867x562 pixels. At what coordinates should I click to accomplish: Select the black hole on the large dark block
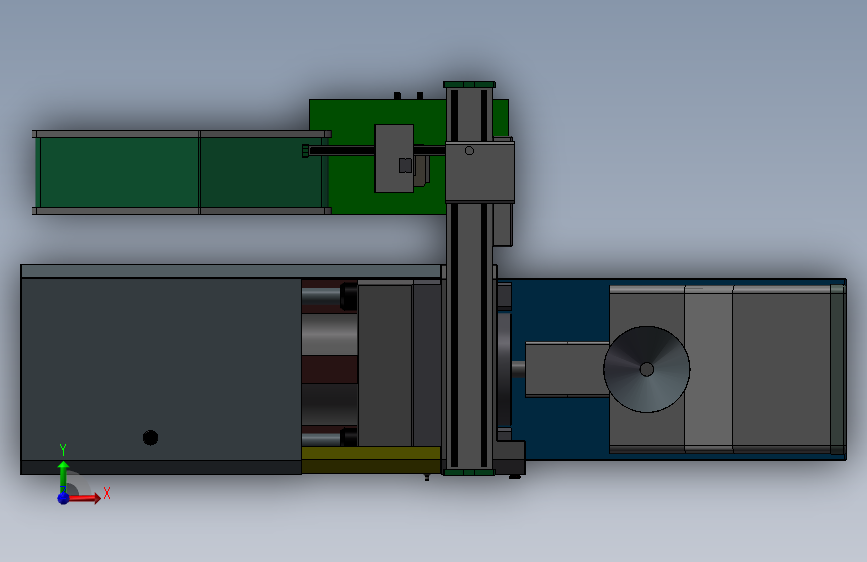tap(150, 438)
